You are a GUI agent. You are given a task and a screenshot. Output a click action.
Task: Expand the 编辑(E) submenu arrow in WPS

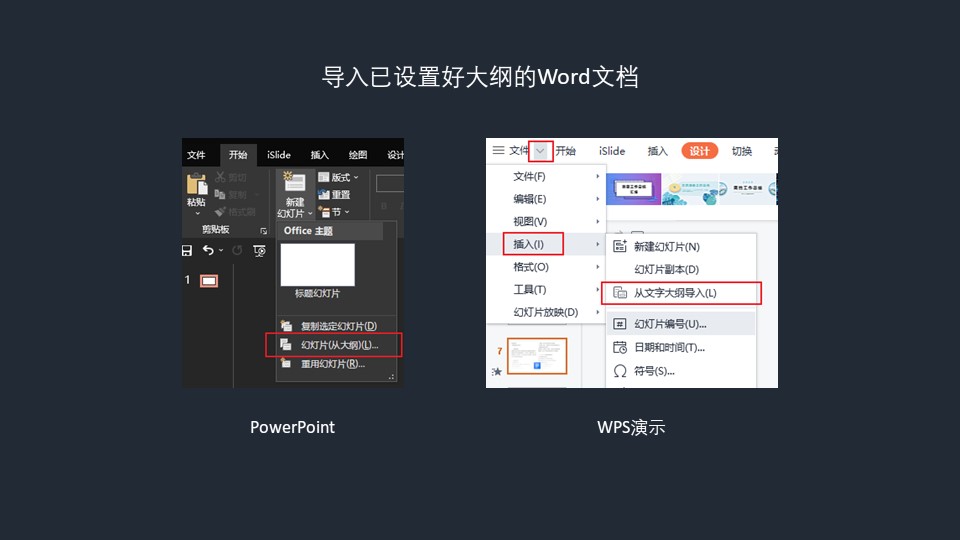tap(598, 199)
